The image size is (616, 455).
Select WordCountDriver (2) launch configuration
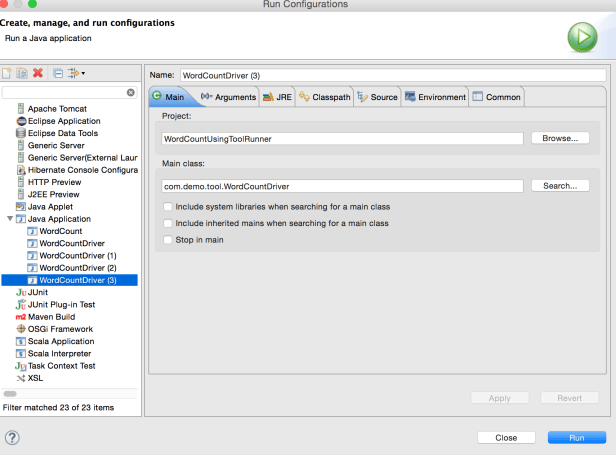tap(78, 268)
